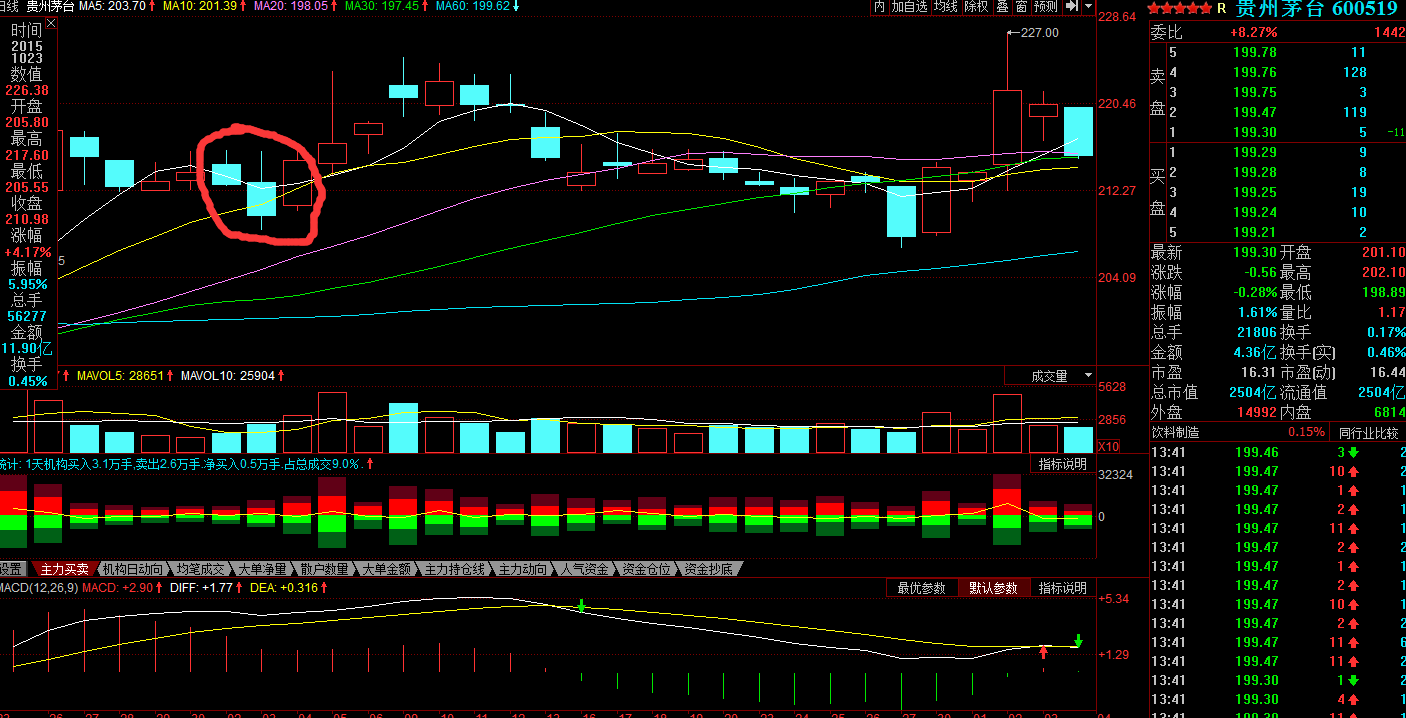Open 指标说明 in the MACD panel
This screenshot has width=1406, height=718.
pyautogui.click(x=1062, y=588)
